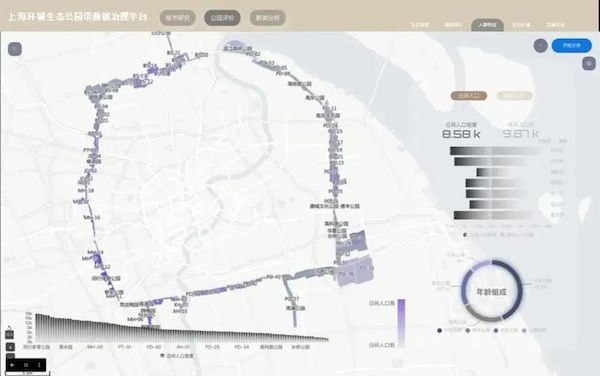600x376 pixels.
Task: Click the blue analysis button
Action: (572, 46)
